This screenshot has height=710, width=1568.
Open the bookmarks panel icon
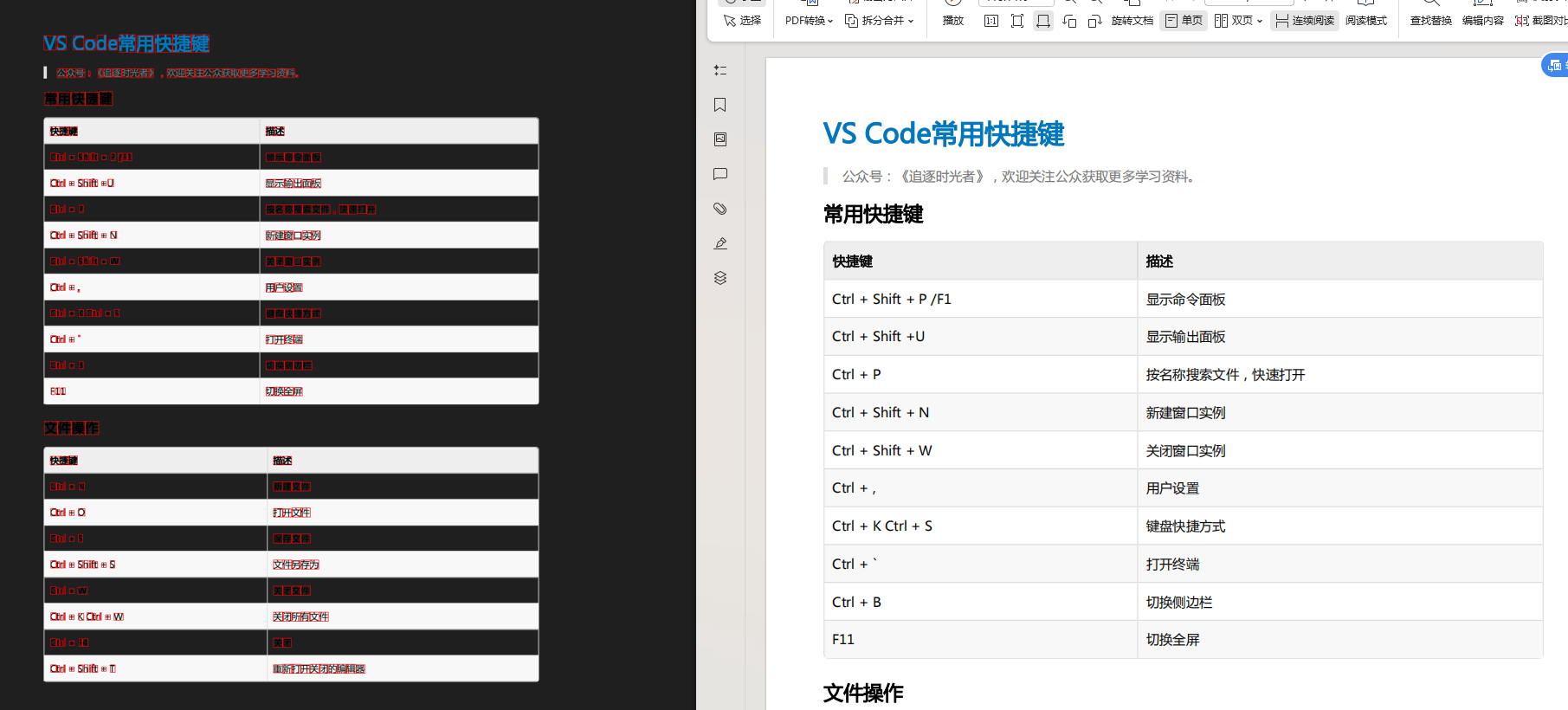pos(719,105)
